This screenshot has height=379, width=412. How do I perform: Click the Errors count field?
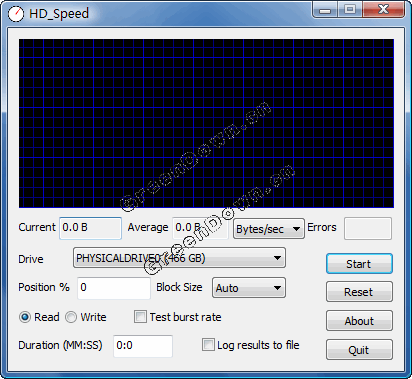368,228
